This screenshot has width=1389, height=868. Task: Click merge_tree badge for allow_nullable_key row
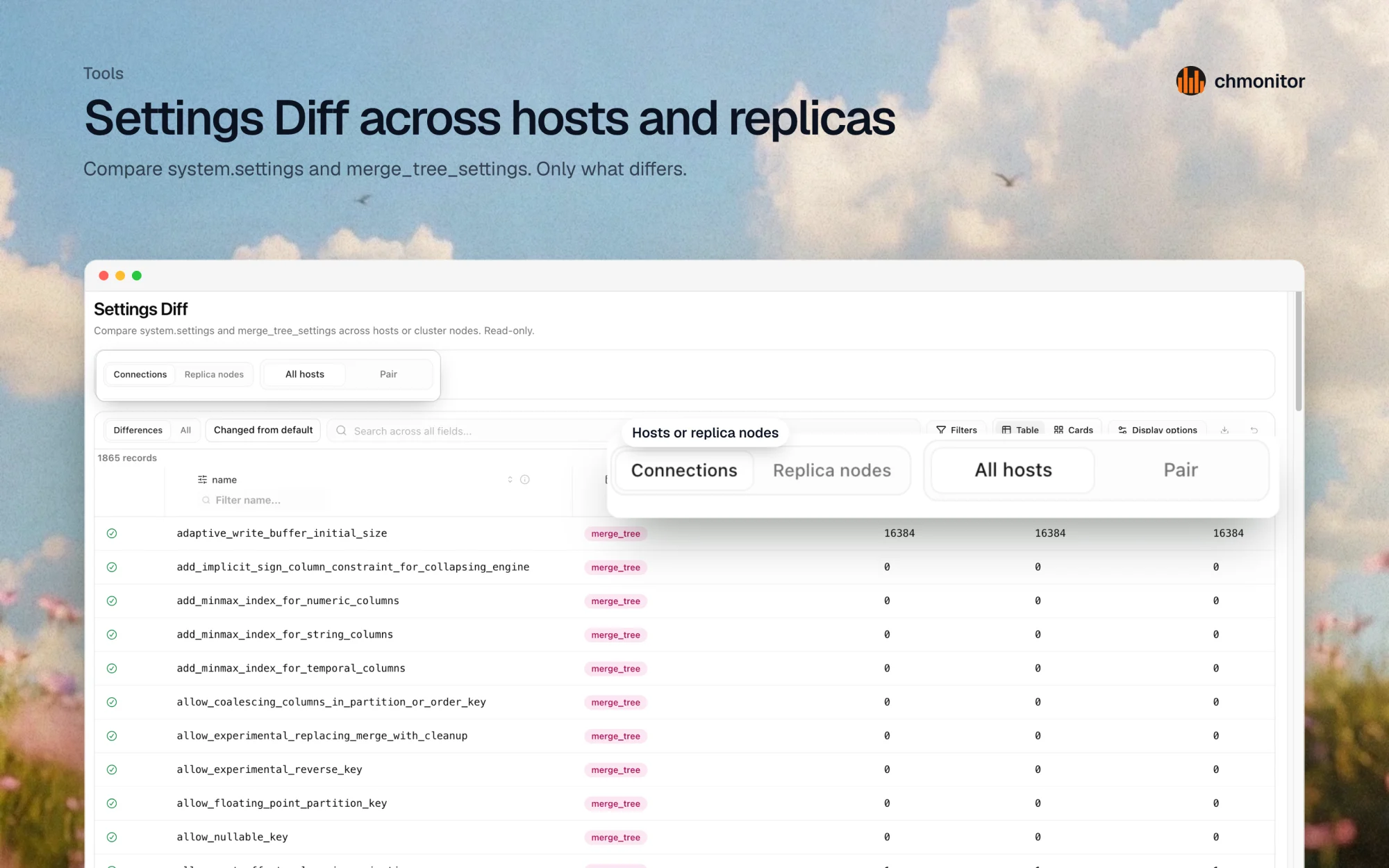click(615, 837)
